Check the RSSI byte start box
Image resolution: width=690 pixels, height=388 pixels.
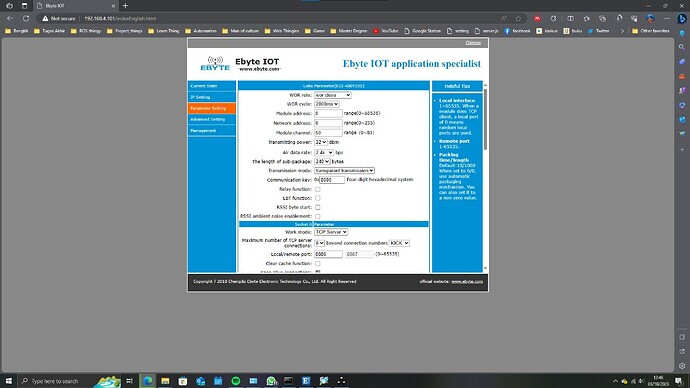318,207
